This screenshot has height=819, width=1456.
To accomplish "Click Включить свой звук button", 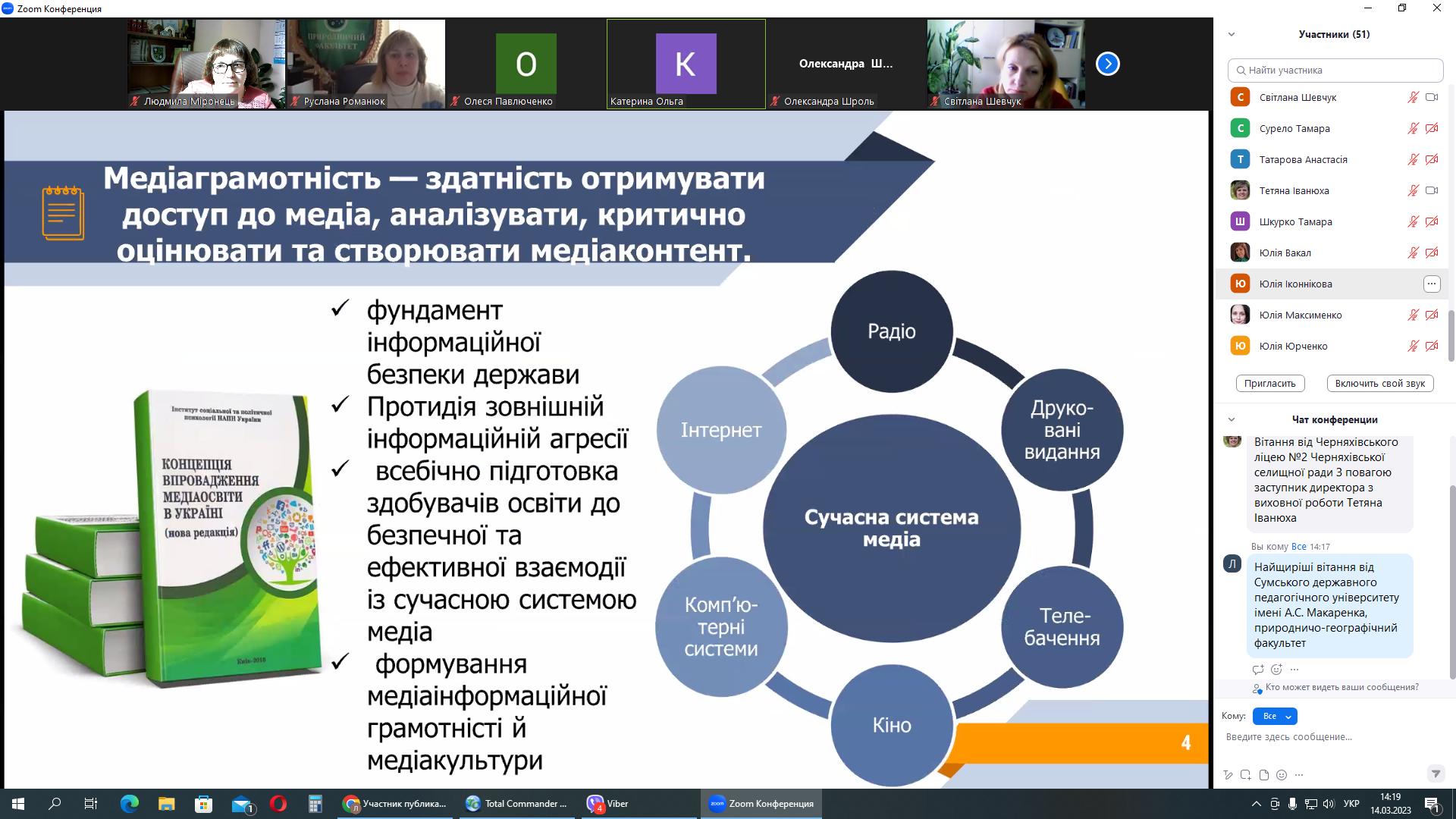I will click(1379, 383).
